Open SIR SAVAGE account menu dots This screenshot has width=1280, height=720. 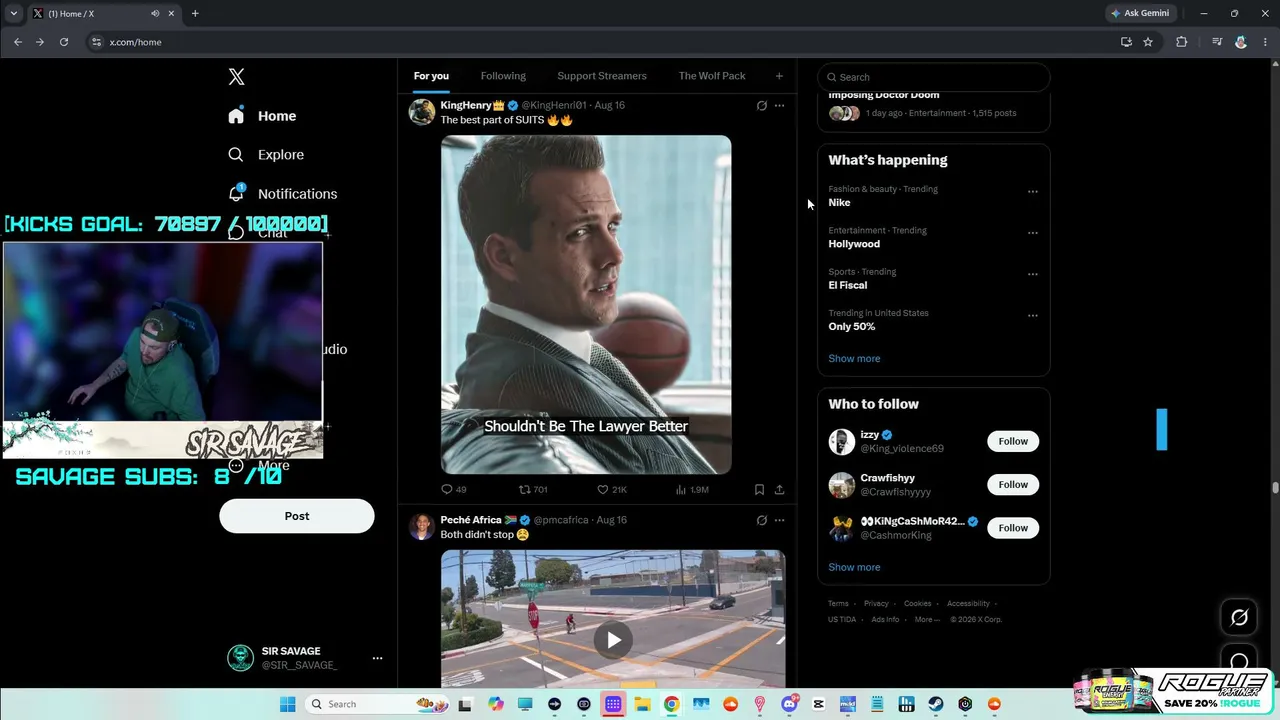[377, 658]
